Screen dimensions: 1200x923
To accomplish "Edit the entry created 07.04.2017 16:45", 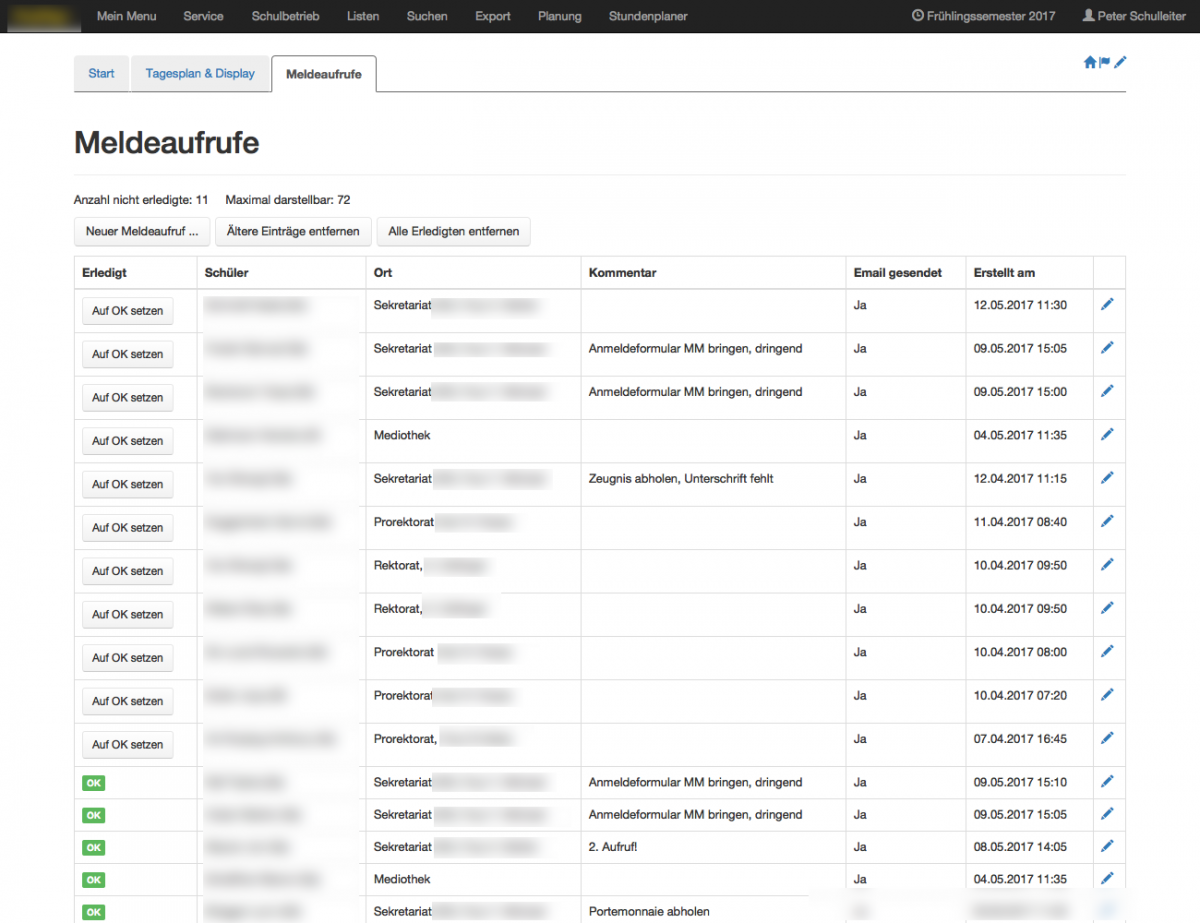I will 1107,738.
